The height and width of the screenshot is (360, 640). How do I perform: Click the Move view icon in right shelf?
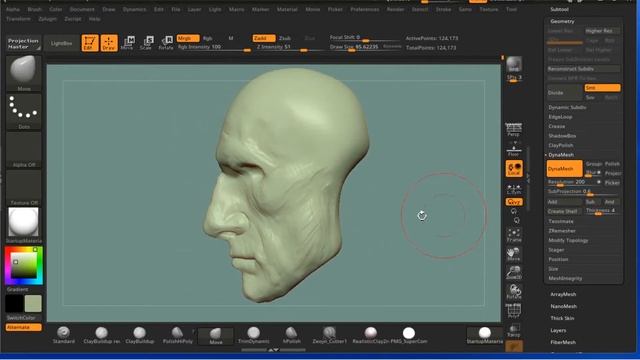pyautogui.click(x=514, y=254)
